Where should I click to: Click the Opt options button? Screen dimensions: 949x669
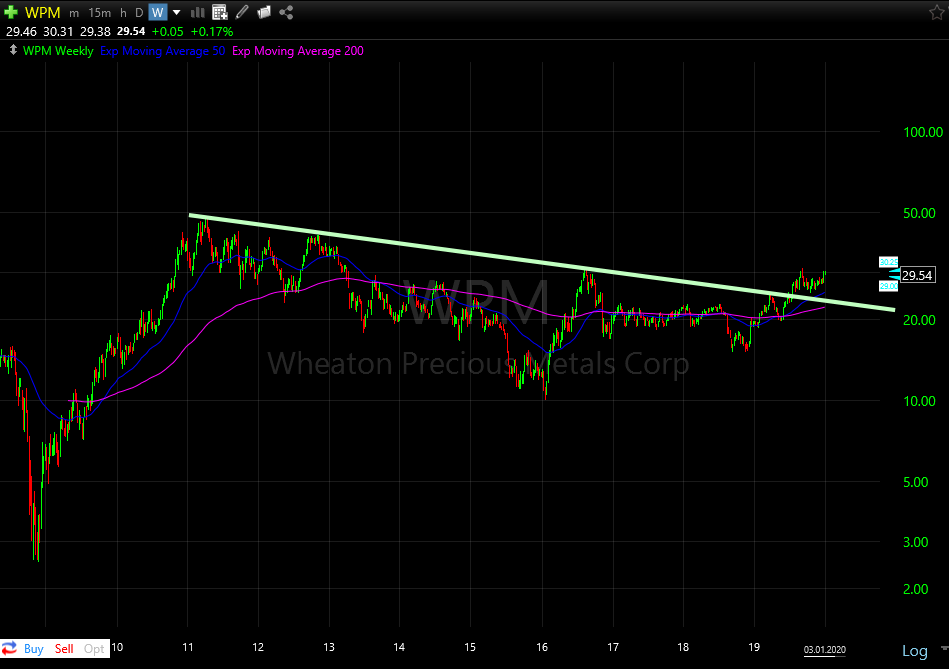click(94, 649)
